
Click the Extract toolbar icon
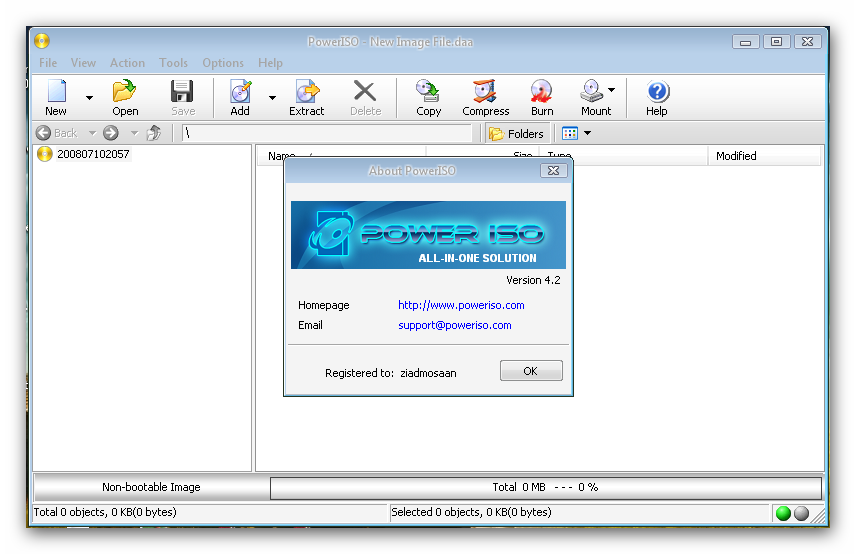[307, 91]
